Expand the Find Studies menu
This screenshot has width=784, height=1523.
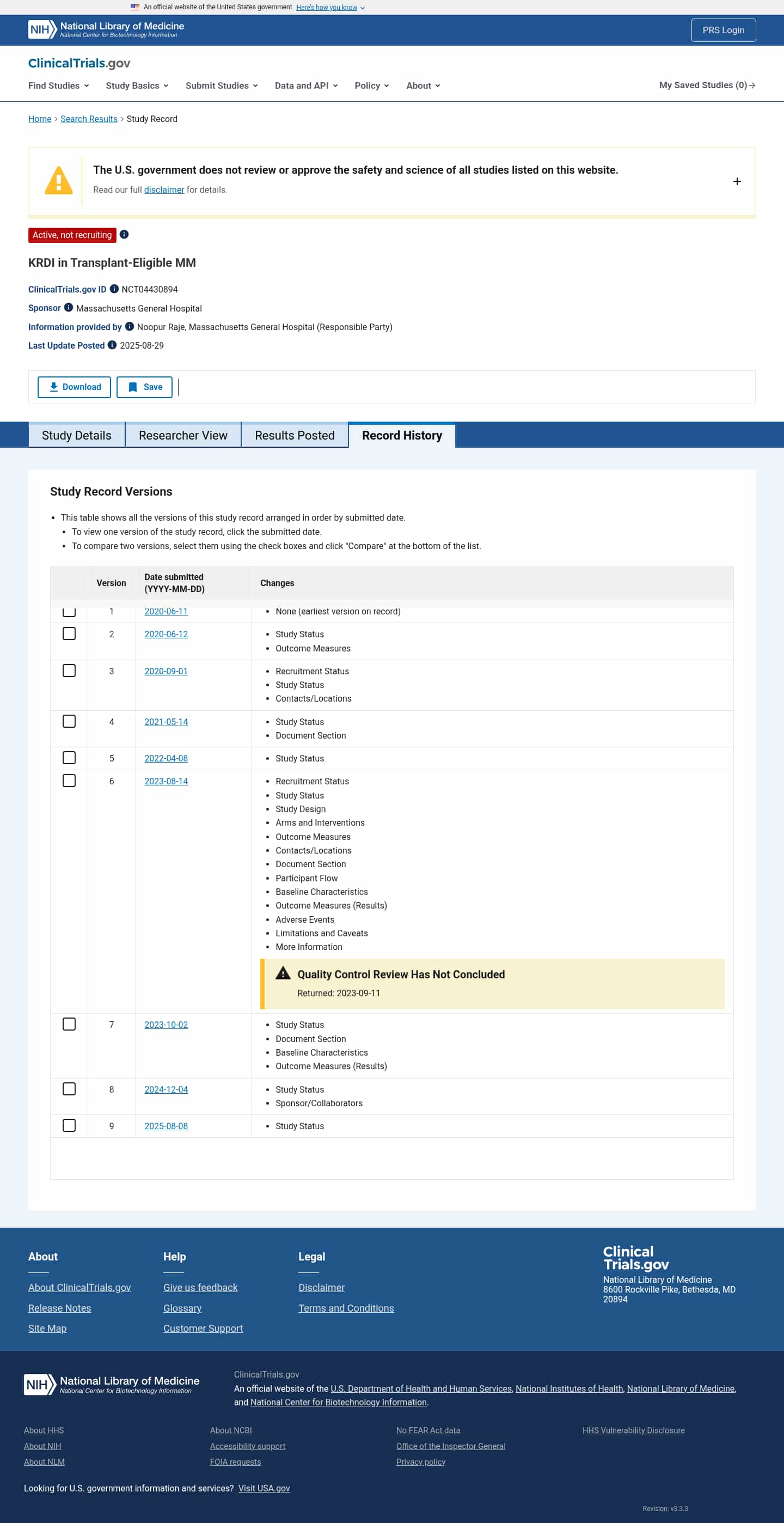58,86
